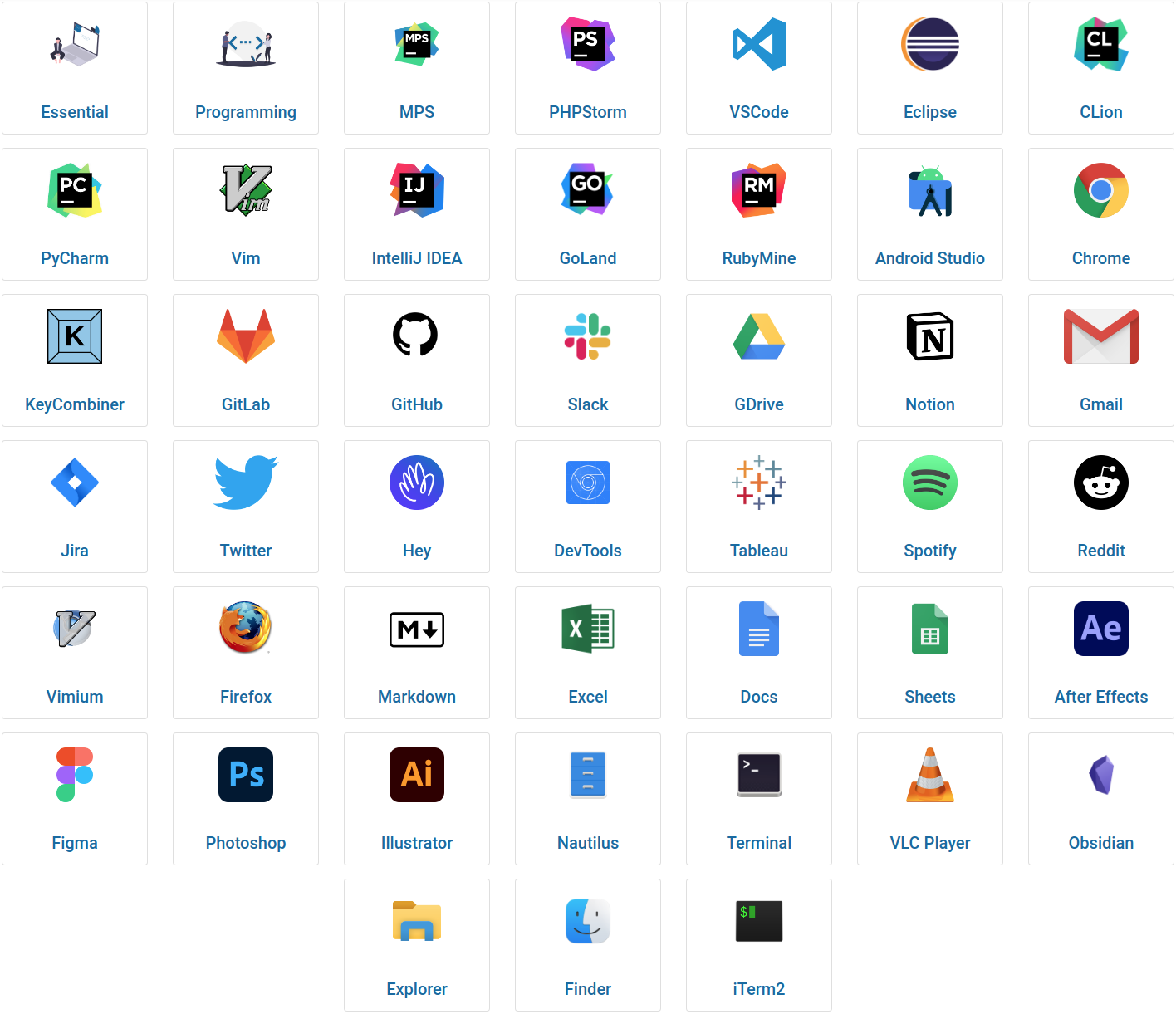This screenshot has width=1176, height=1014.
Task: Select the Vimium icon
Action: coord(75,629)
